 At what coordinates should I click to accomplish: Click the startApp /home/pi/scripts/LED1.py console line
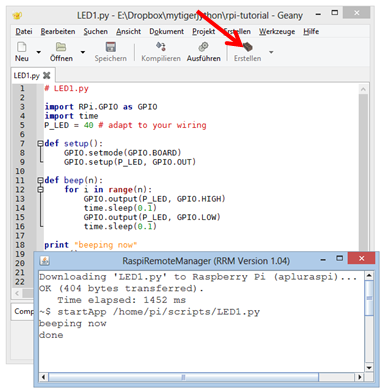click(149, 312)
